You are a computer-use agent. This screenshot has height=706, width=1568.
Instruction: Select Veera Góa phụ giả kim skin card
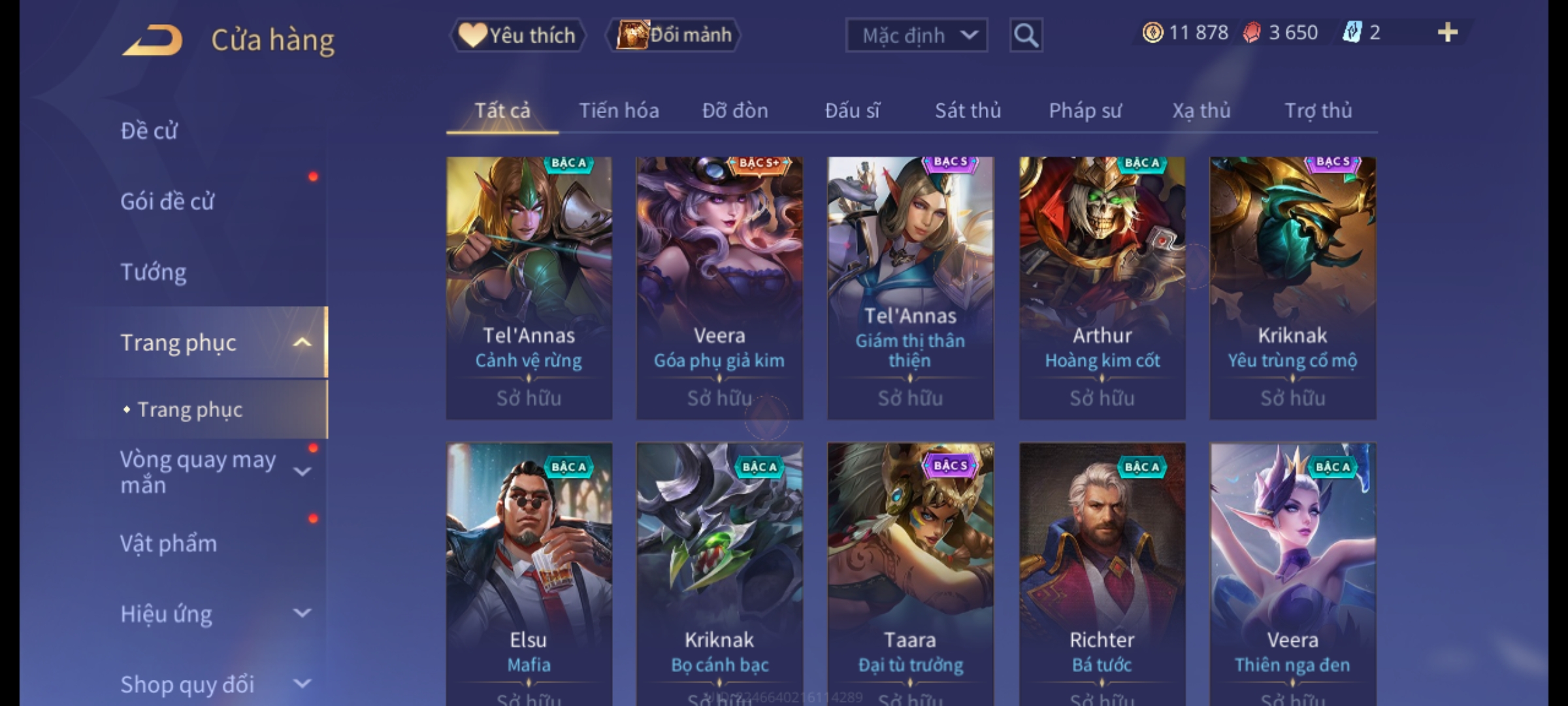coord(719,288)
